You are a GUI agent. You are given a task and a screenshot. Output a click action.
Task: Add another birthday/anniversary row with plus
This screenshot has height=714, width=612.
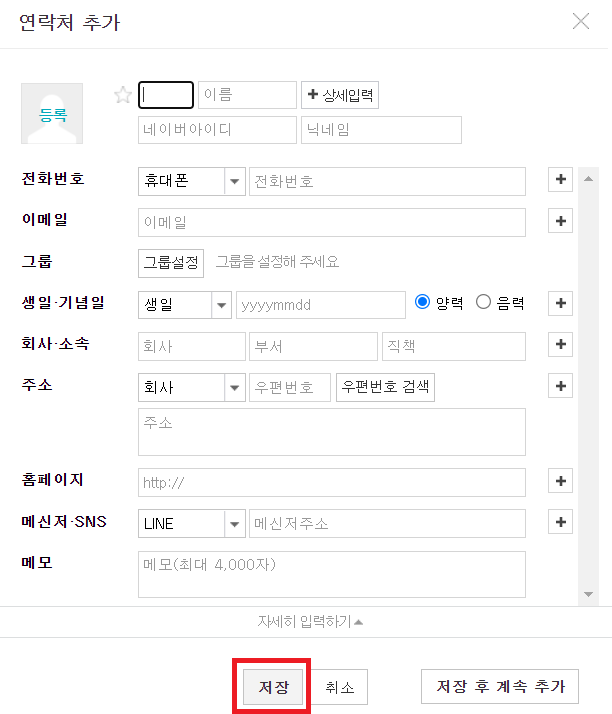point(561,303)
